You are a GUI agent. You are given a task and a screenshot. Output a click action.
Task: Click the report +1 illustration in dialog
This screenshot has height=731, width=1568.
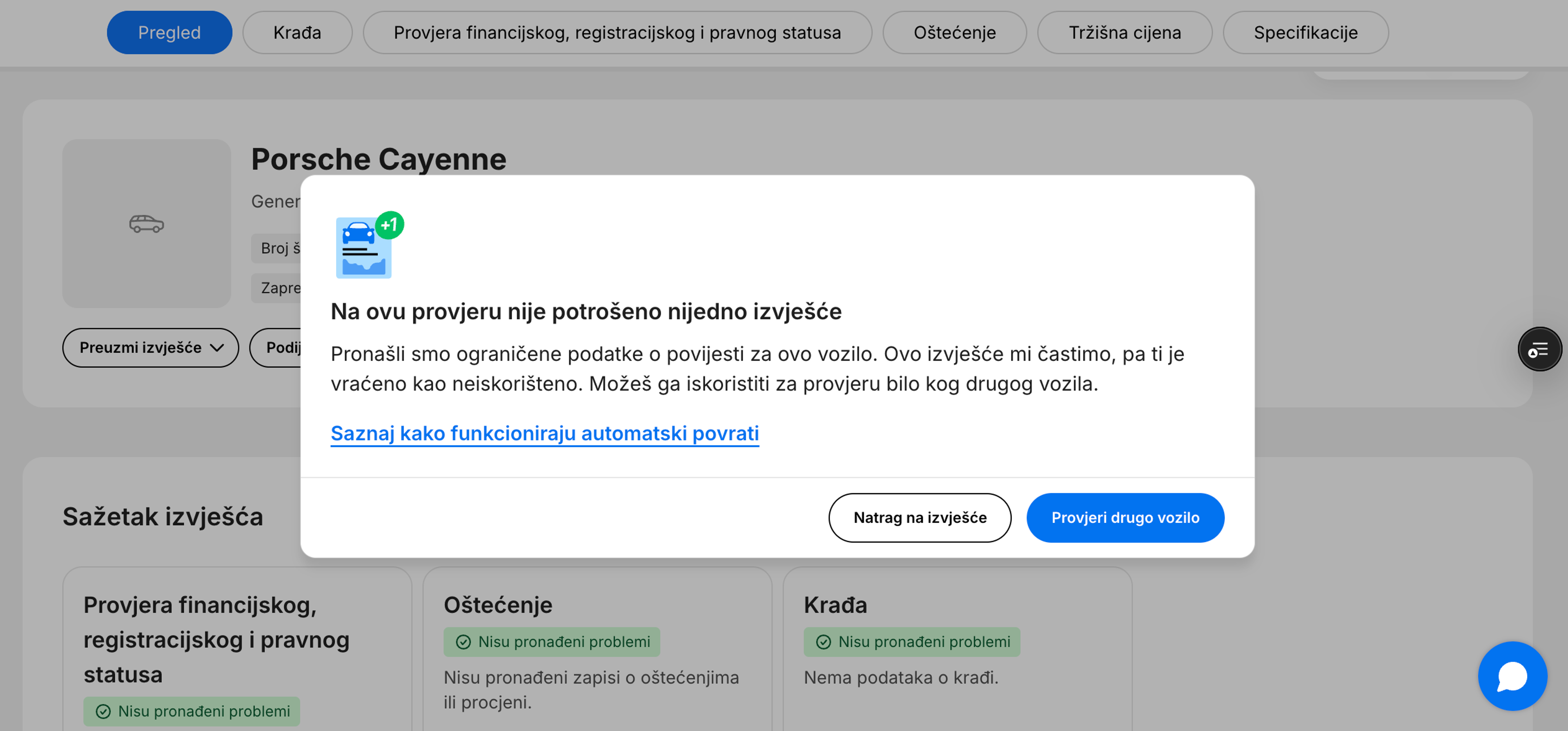pyautogui.click(x=370, y=244)
